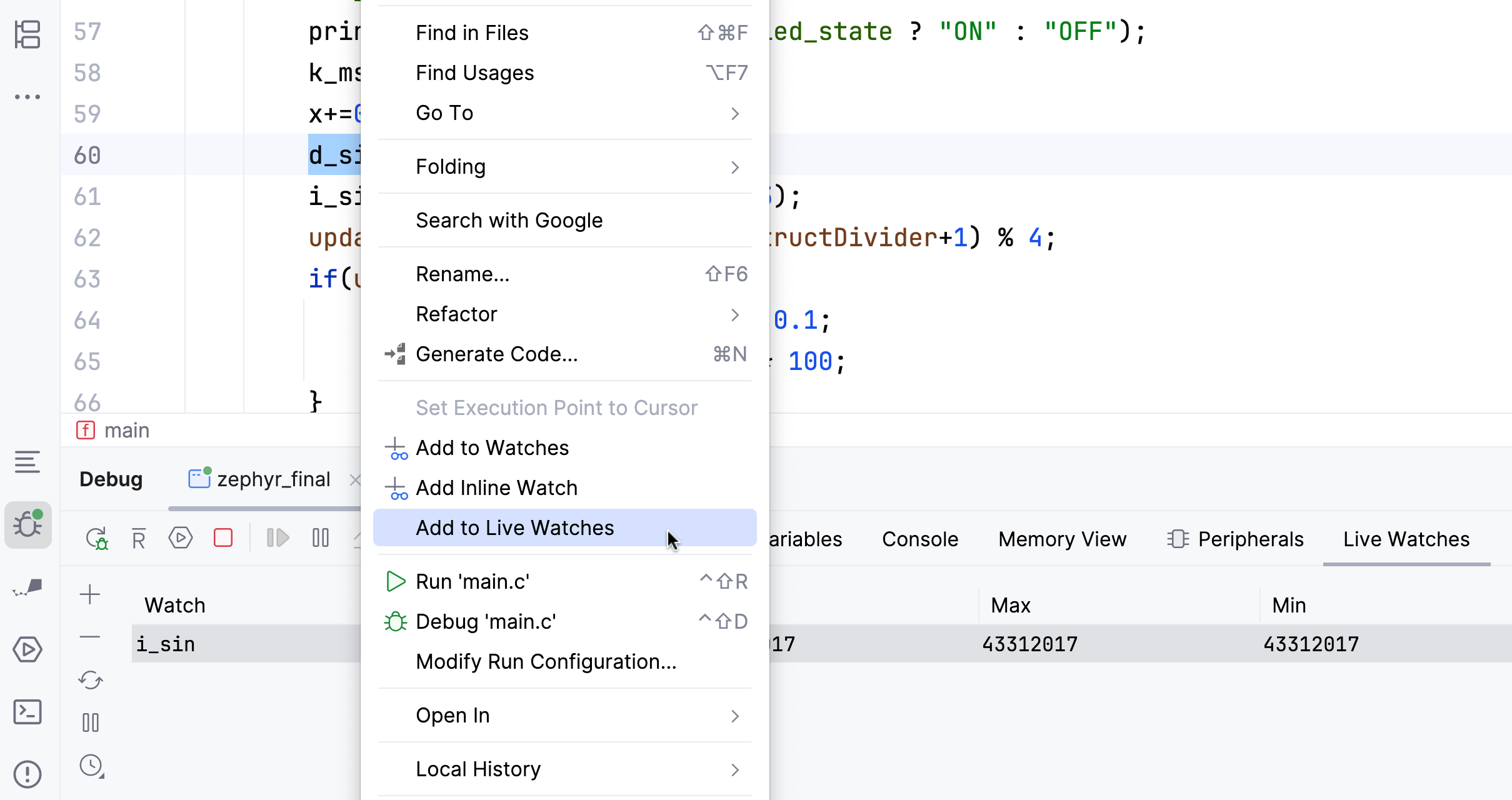This screenshot has height=800, width=1512.
Task: Open the Problems tool window
Action: click(28, 774)
